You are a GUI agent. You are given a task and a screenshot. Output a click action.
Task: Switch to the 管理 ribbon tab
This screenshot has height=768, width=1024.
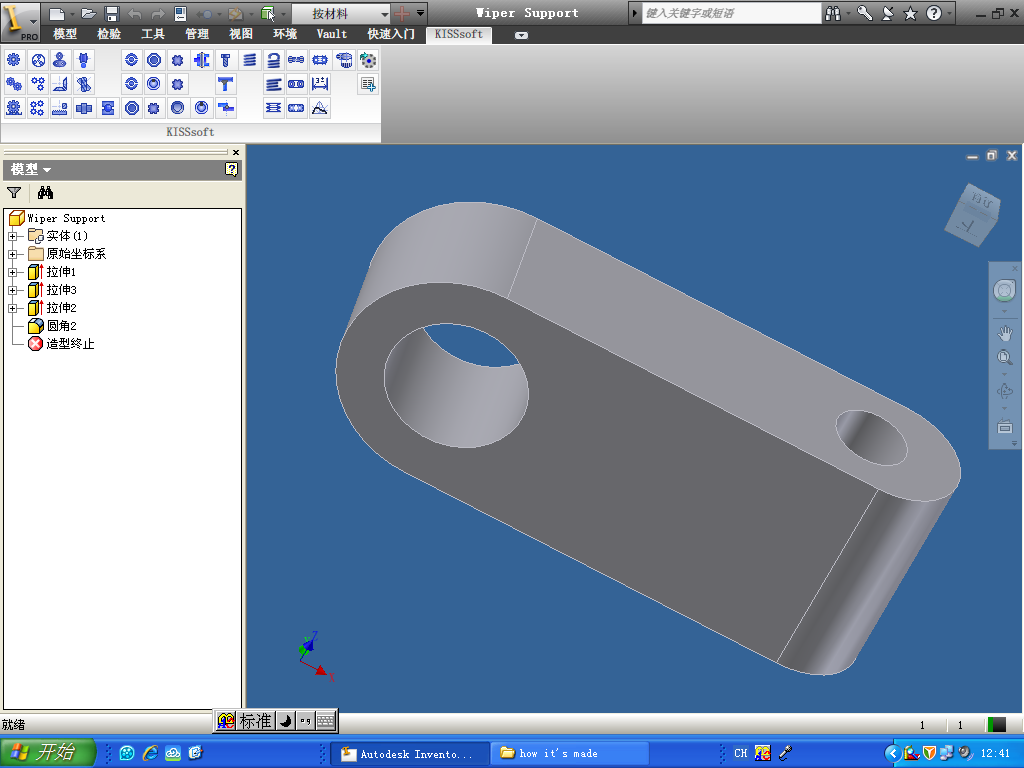tap(197, 34)
